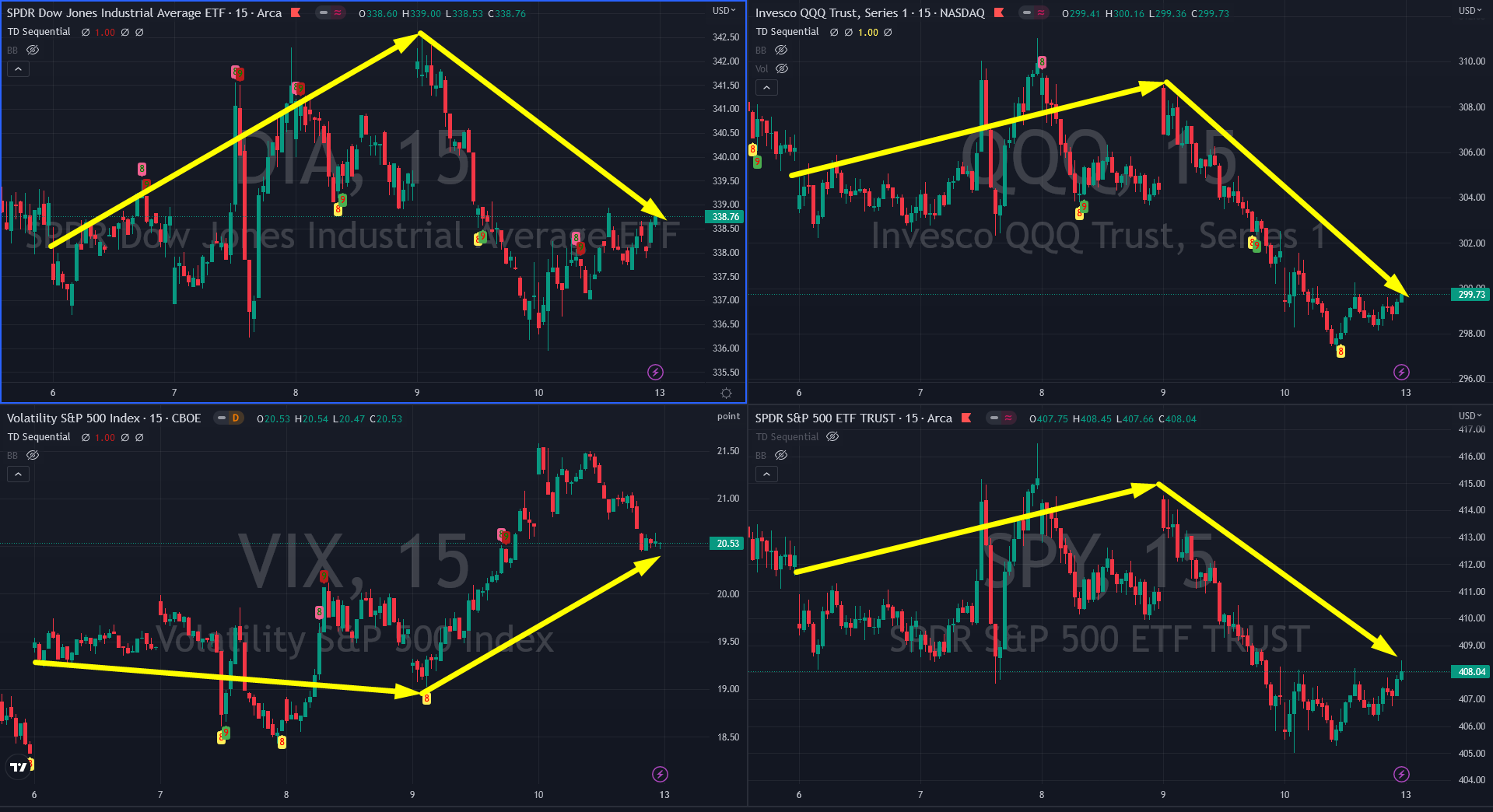
Task: Click the red flag icon beside DIA title
Action: pos(296,12)
